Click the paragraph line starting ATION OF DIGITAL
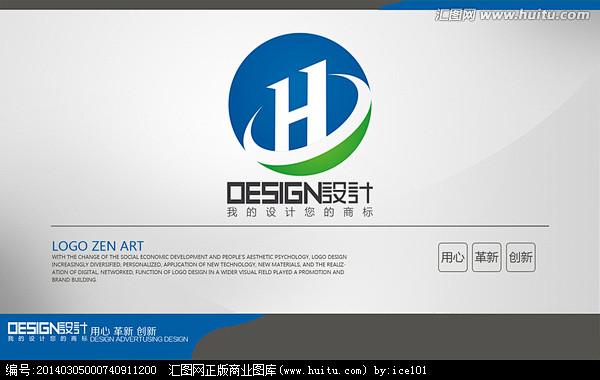The height and width of the screenshot is (380, 600). (198, 272)
